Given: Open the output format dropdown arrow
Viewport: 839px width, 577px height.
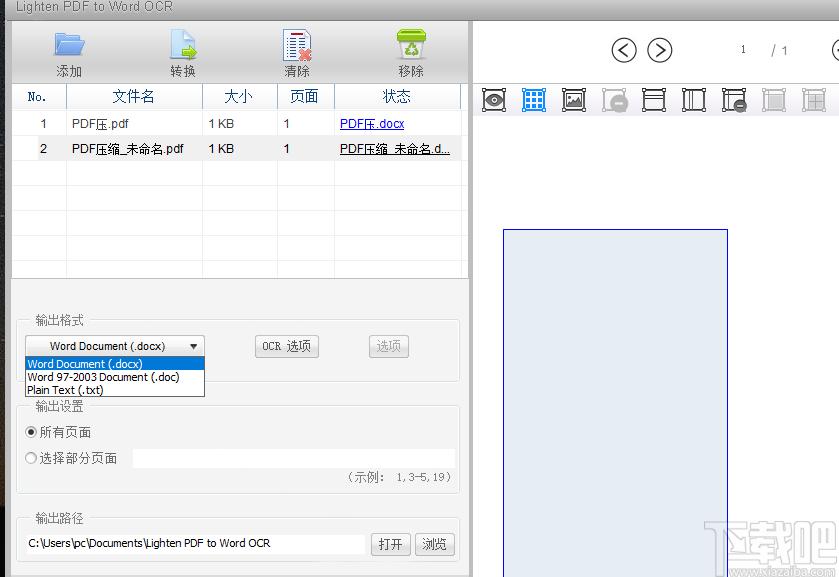Looking at the screenshot, I should [194, 346].
